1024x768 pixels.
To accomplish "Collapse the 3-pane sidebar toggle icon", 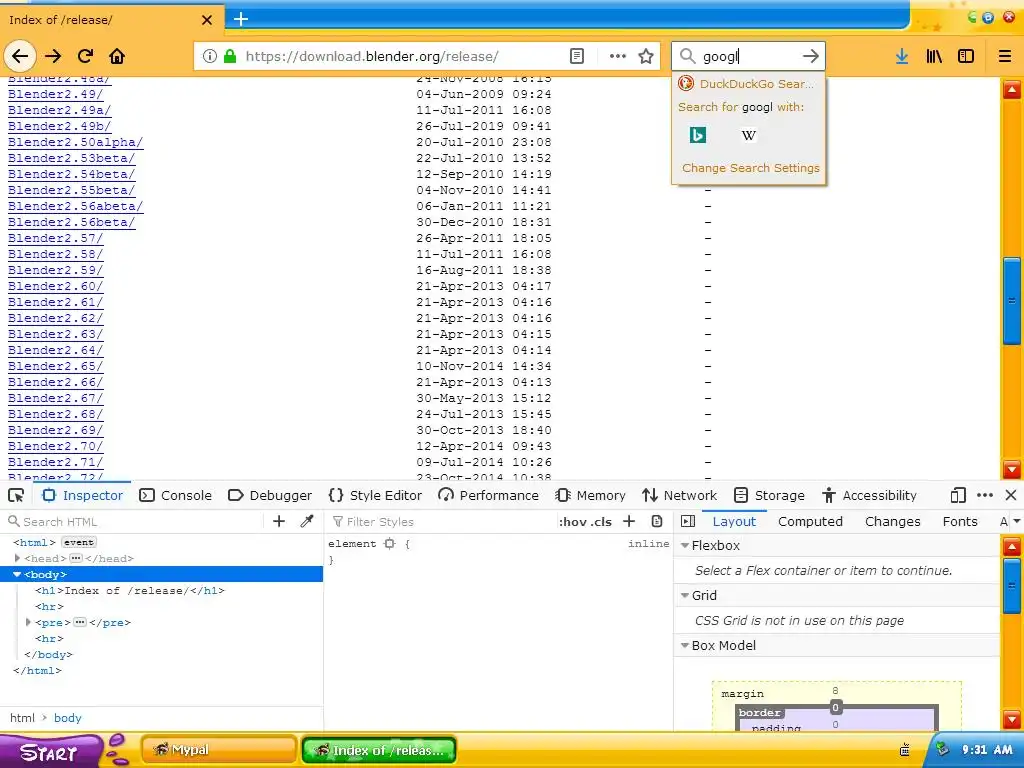I will pos(688,521).
